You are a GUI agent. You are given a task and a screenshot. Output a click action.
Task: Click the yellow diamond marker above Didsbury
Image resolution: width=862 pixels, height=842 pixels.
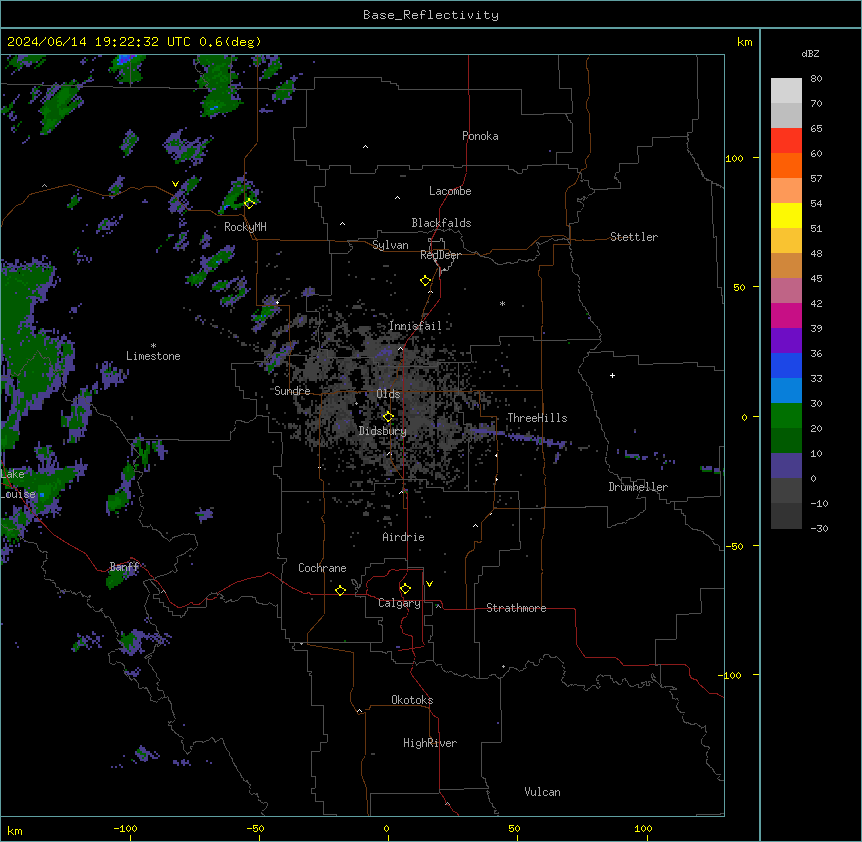point(388,416)
